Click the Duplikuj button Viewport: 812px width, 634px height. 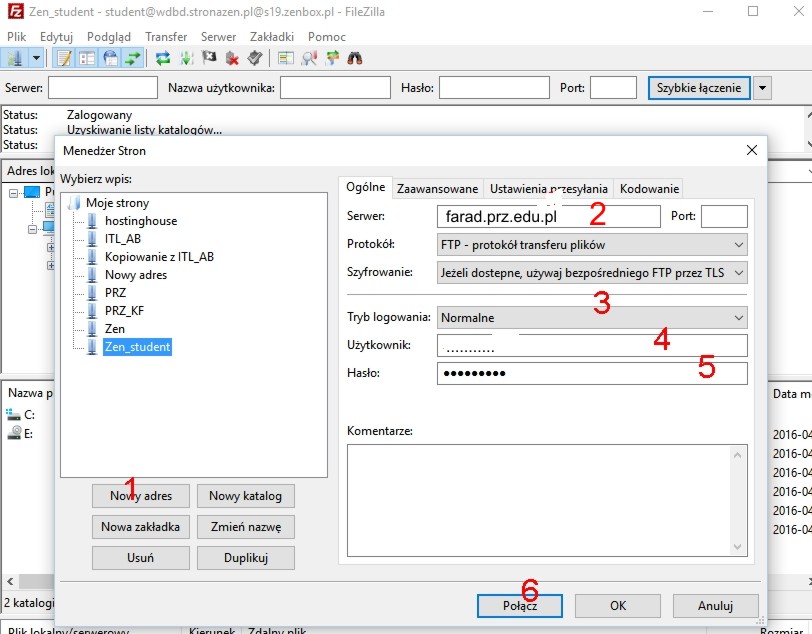pos(245,558)
